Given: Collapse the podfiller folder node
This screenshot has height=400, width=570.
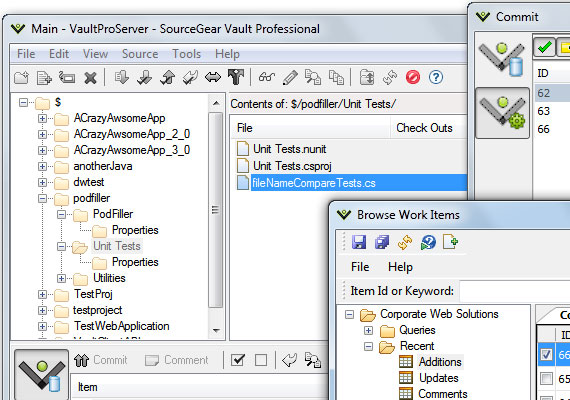Looking at the screenshot, I should (x=43, y=198).
